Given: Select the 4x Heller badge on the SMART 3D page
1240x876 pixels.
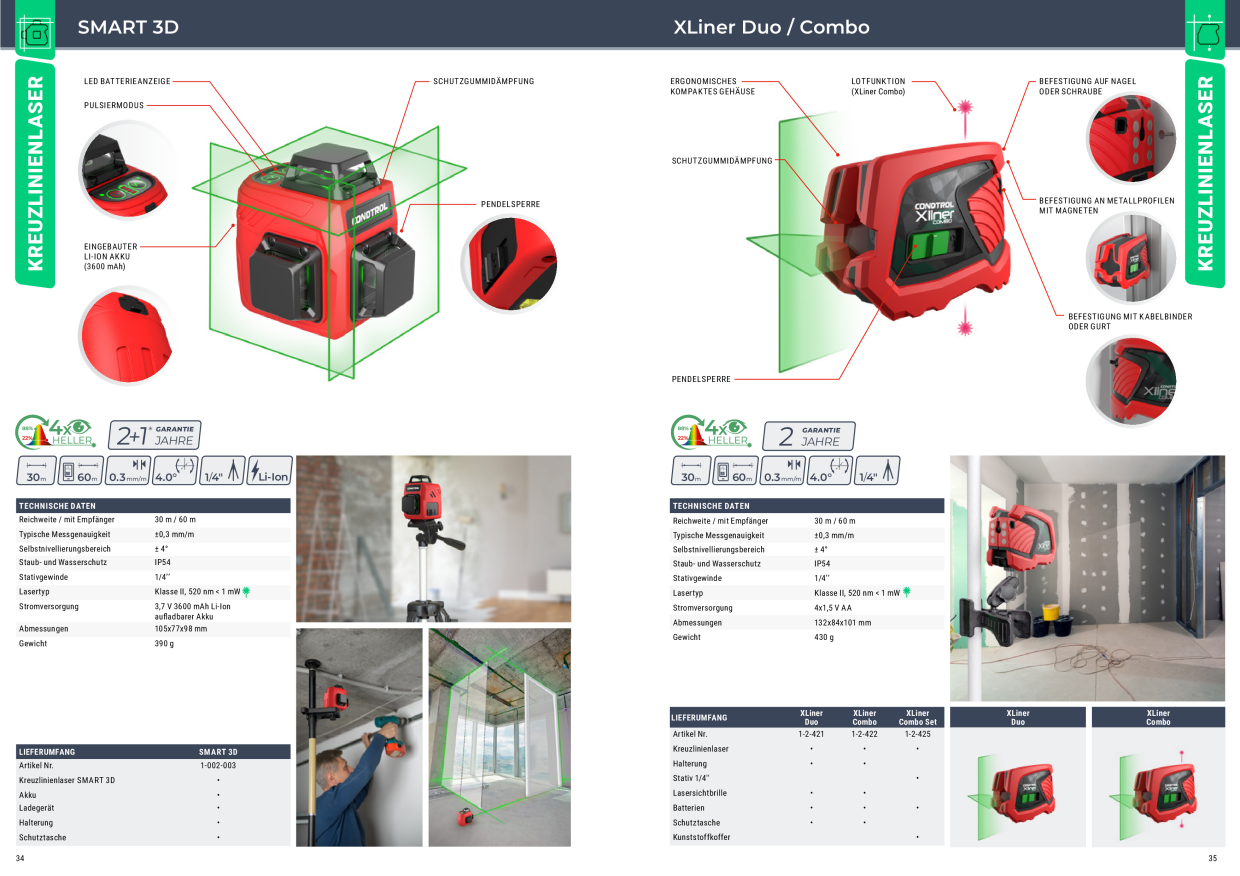Looking at the screenshot, I should [x=56, y=433].
